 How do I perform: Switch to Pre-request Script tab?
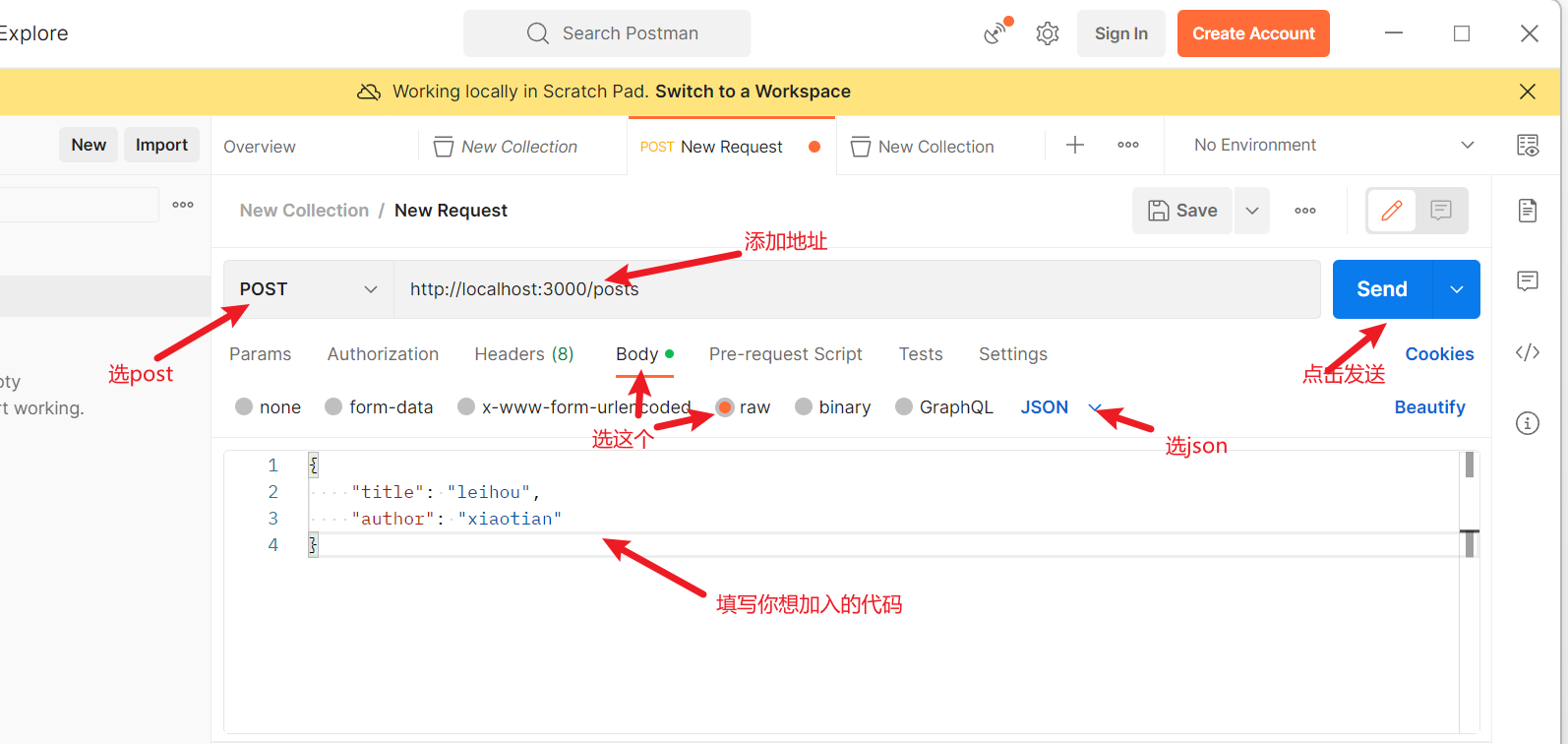pos(785,354)
